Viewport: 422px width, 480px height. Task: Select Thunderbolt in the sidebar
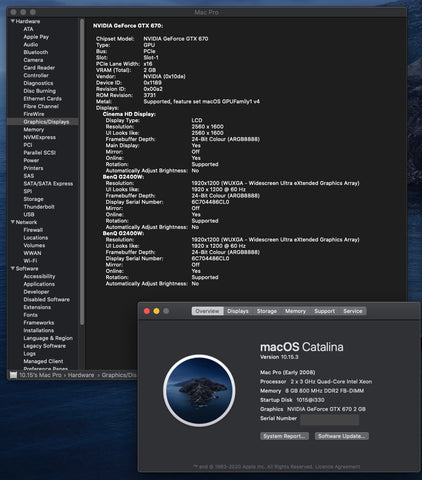pos(39,207)
